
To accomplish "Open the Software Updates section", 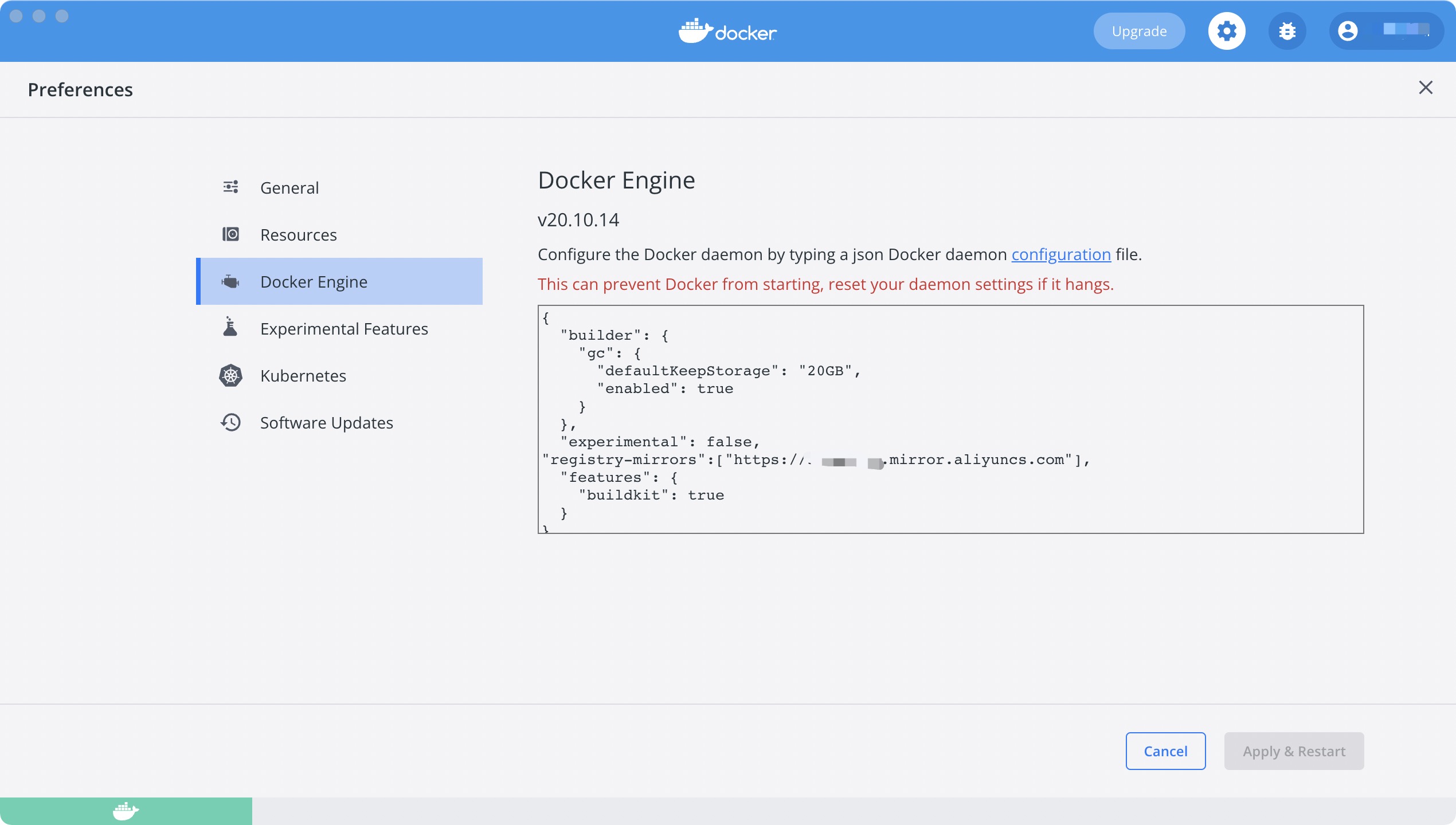I will click(x=326, y=423).
